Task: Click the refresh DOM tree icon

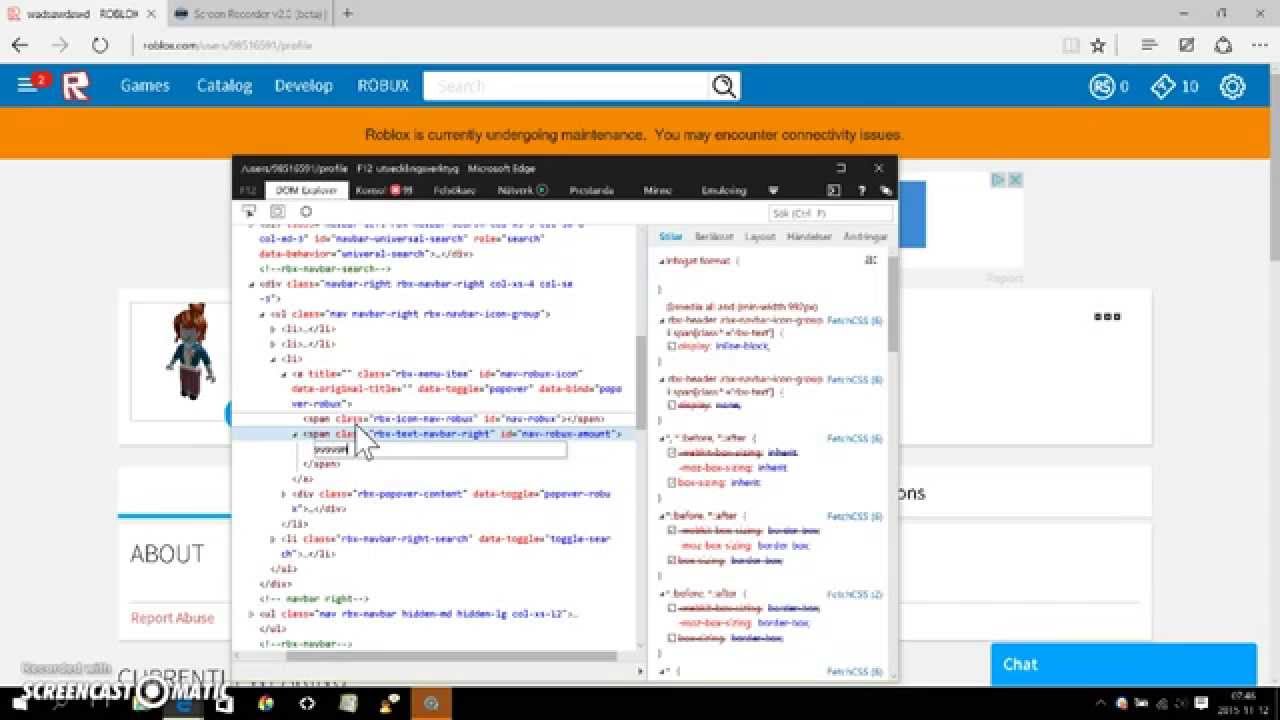Action: 306,212
